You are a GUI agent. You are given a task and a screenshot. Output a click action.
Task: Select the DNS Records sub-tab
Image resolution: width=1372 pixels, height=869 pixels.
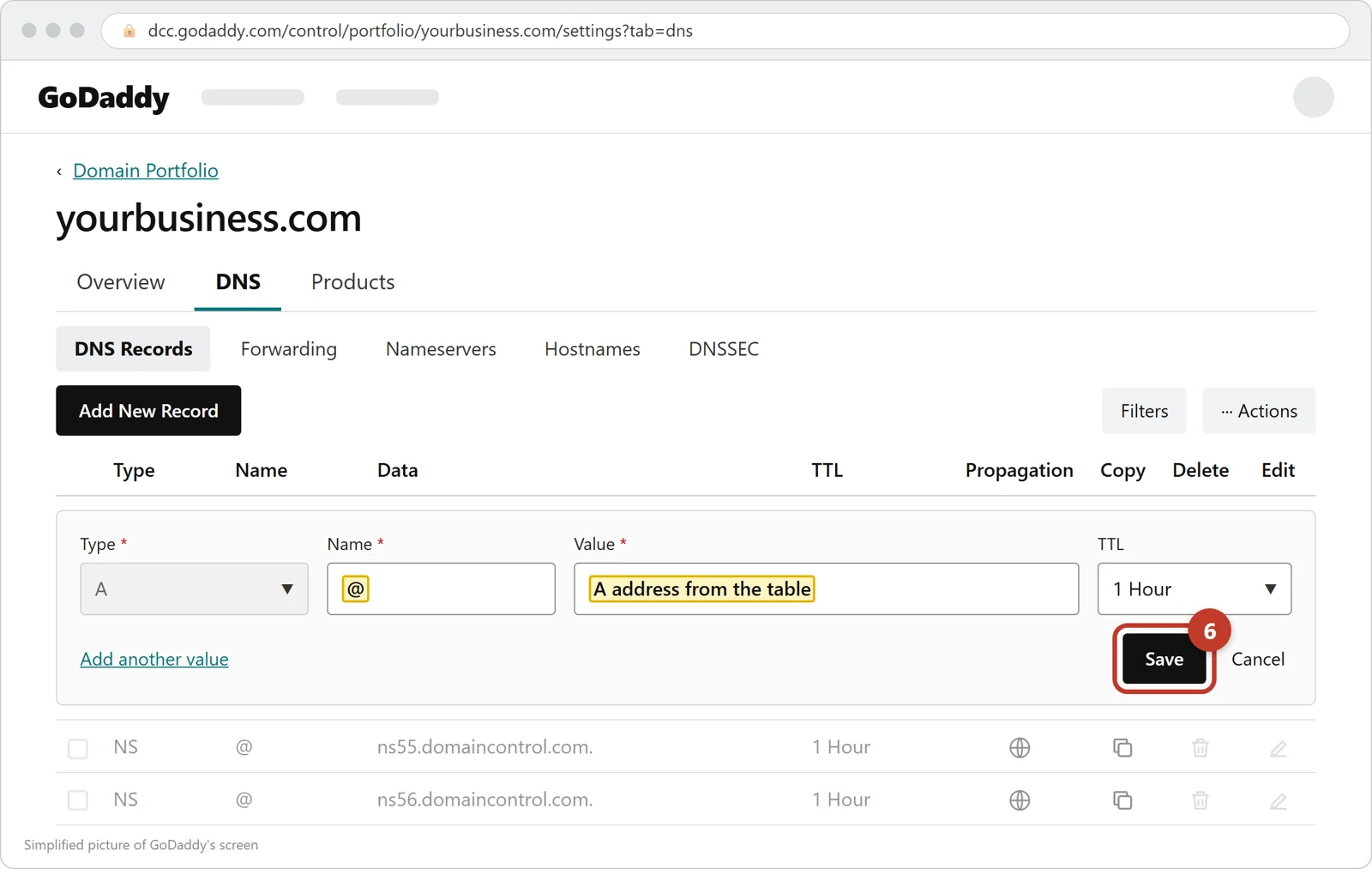click(133, 349)
